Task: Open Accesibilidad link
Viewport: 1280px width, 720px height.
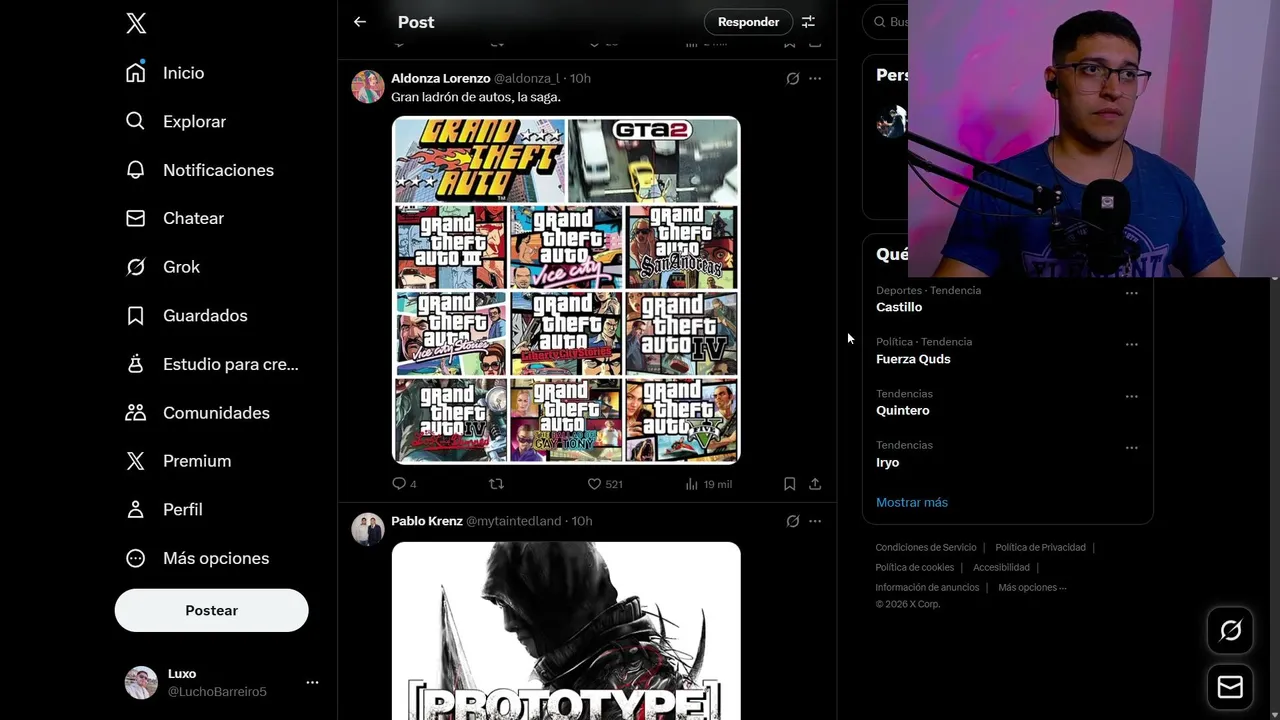Action: (1001, 567)
